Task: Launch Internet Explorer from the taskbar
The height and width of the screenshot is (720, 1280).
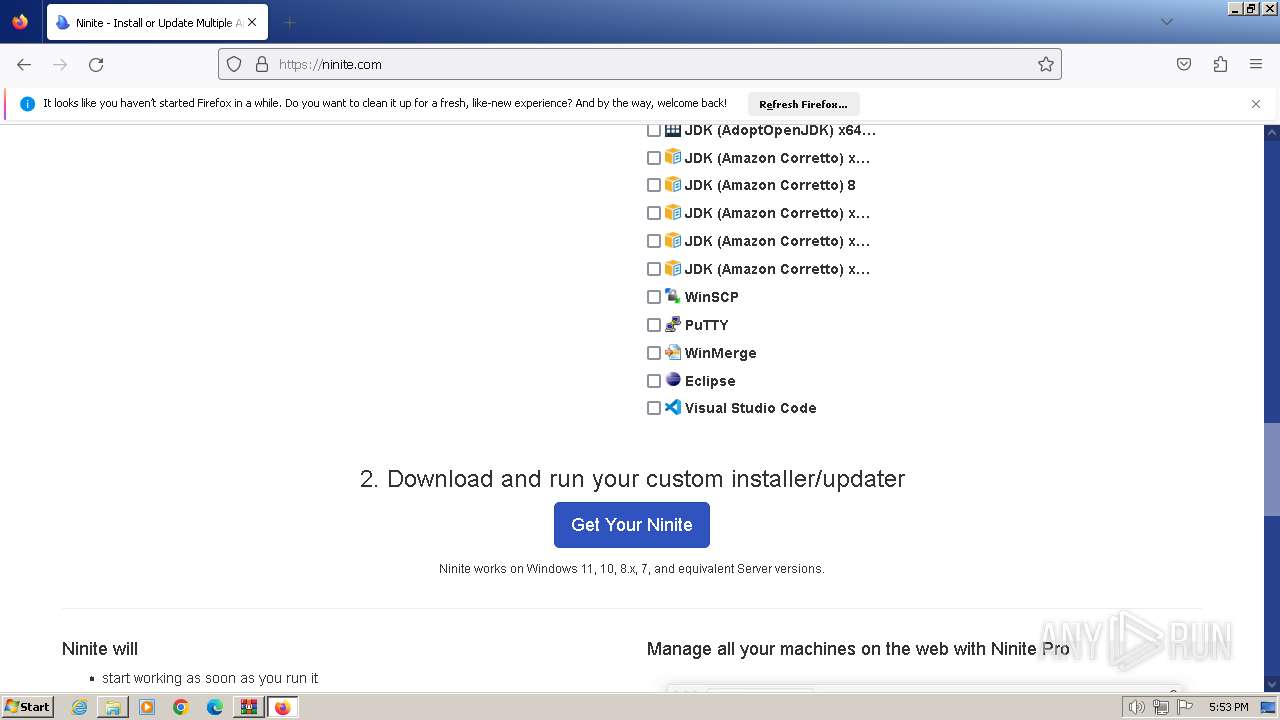Action: pos(79,707)
